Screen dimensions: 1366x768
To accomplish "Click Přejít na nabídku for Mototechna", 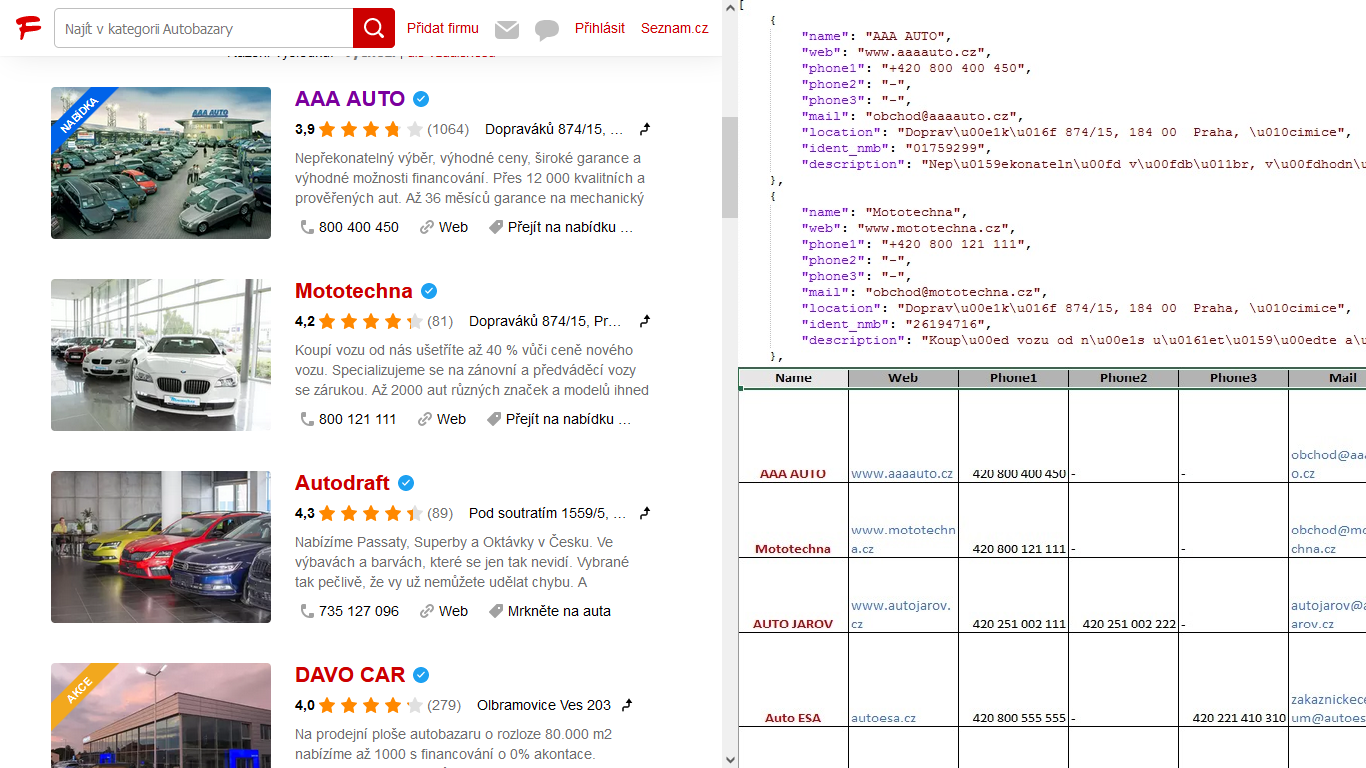I will [x=559, y=419].
